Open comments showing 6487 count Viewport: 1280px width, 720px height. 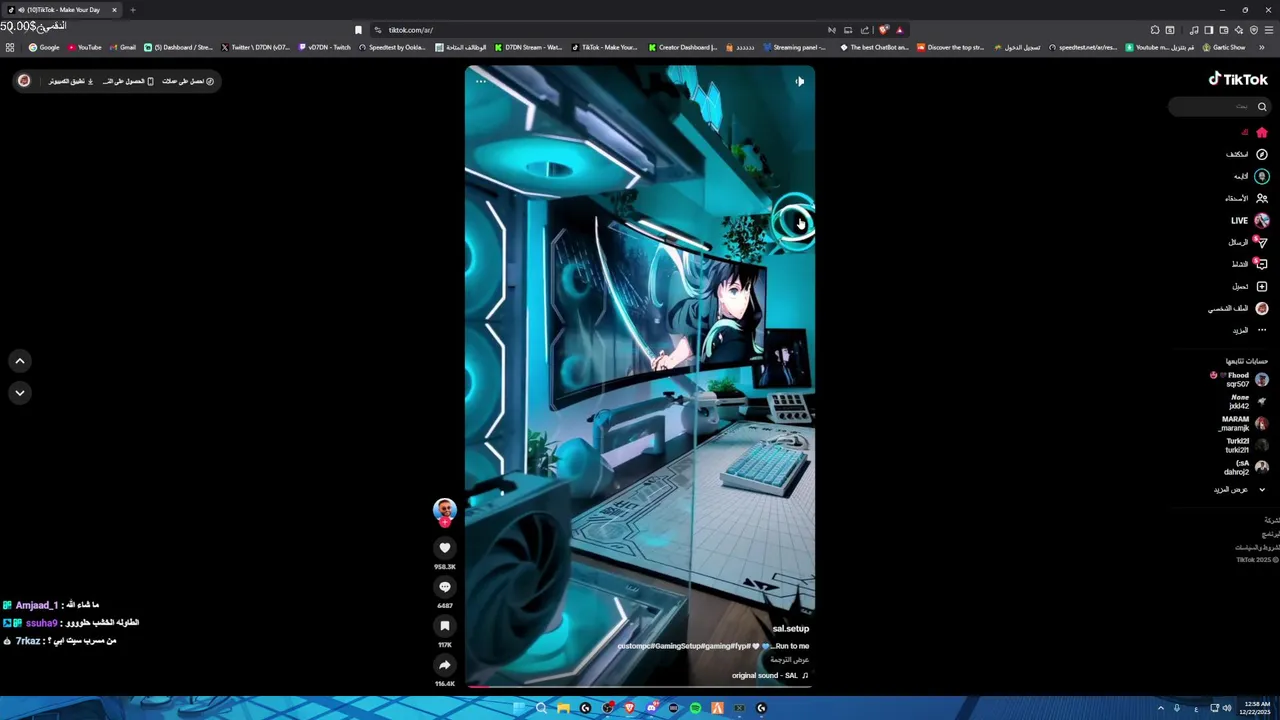[445, 587]
